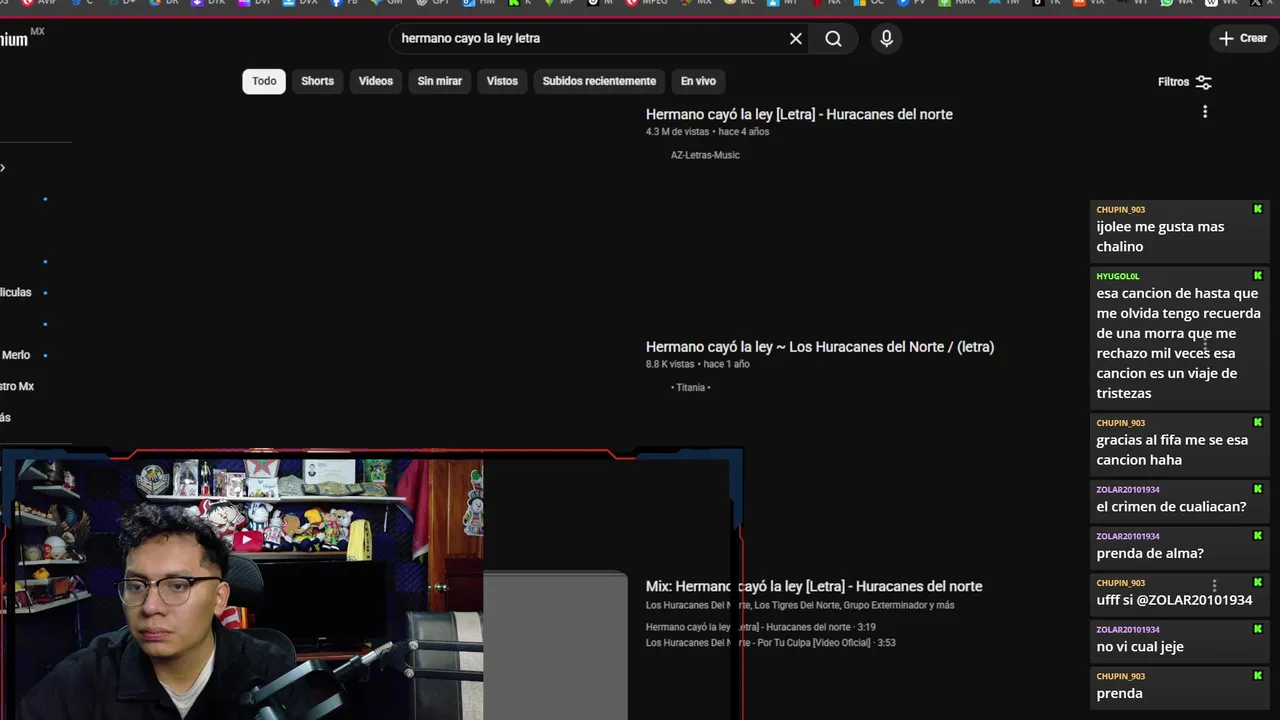The image size is (1280, 720).
Task: Click chat message 'gracias al fifa me se esa cancion haha'
Action: [x=1172, y=450]
